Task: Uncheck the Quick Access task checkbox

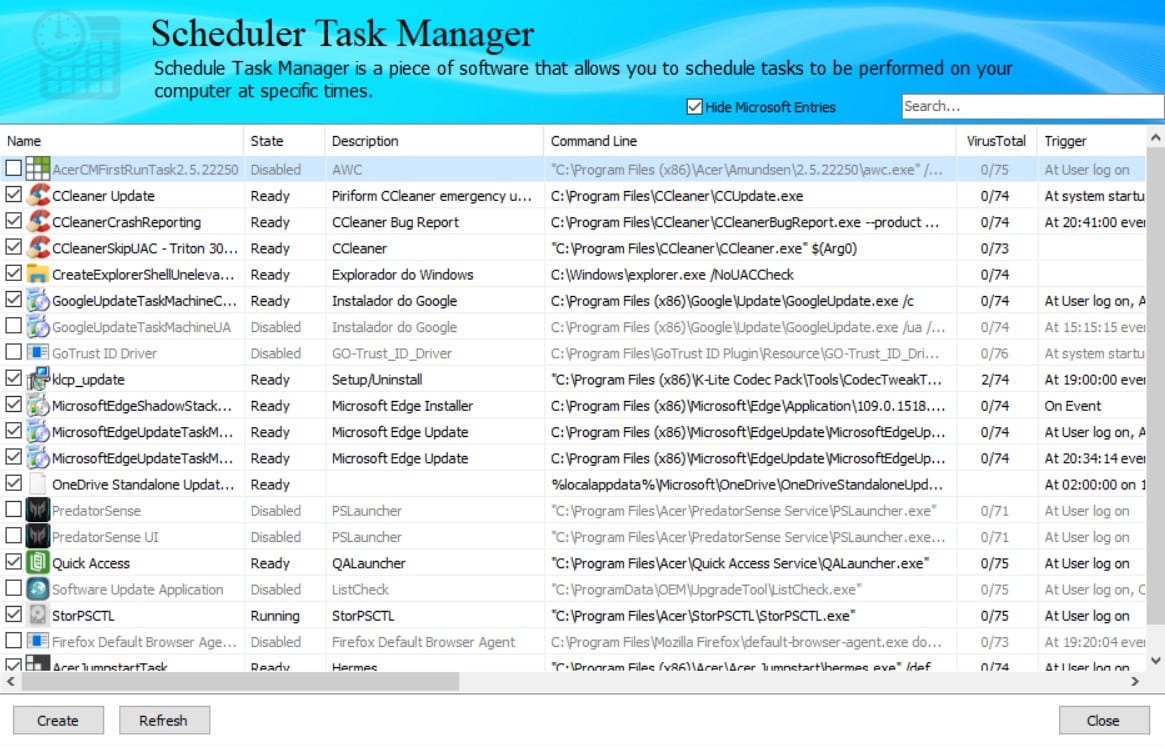Action: (x=13, y=561)
